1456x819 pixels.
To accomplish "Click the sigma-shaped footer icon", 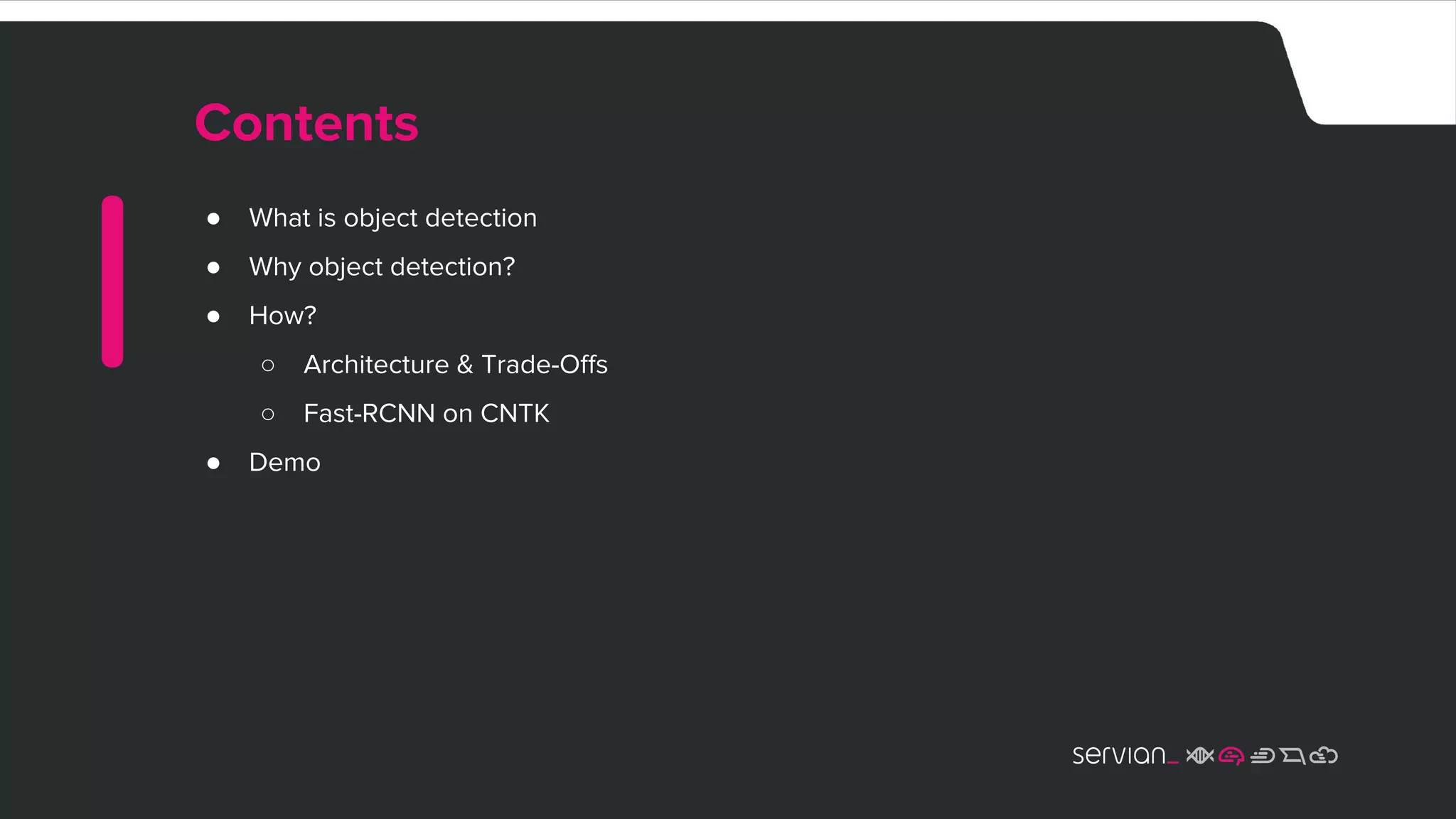I will pyautogui.click(x=1292, y=756).
